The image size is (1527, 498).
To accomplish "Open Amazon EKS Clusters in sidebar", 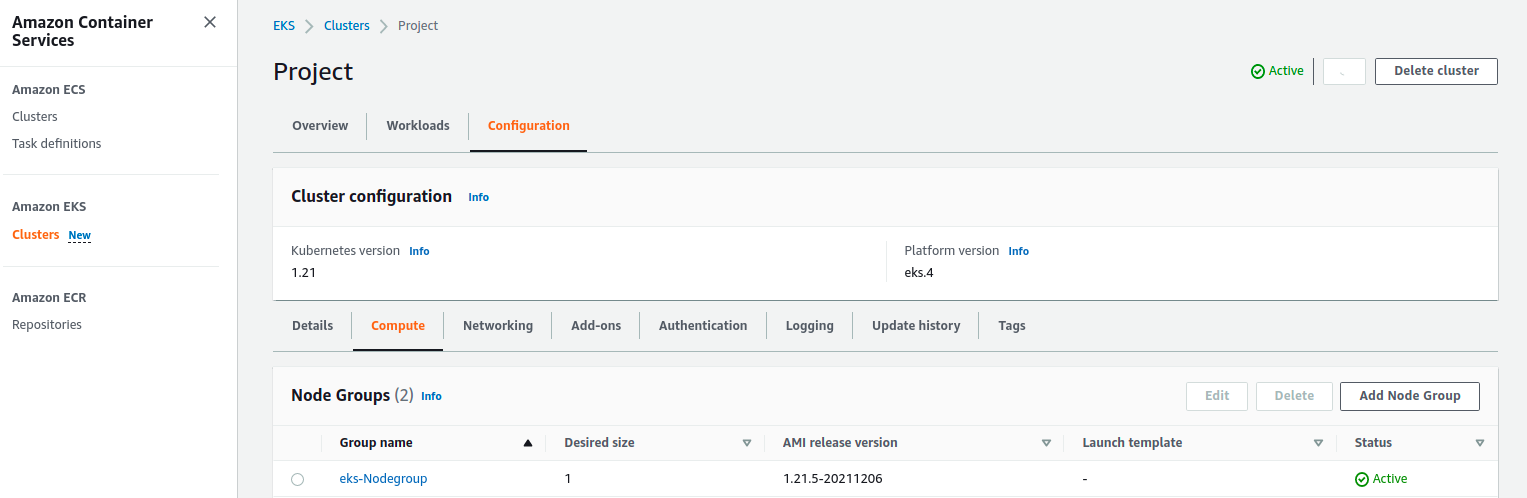I will pyautogui.click(x=36, y=235).
